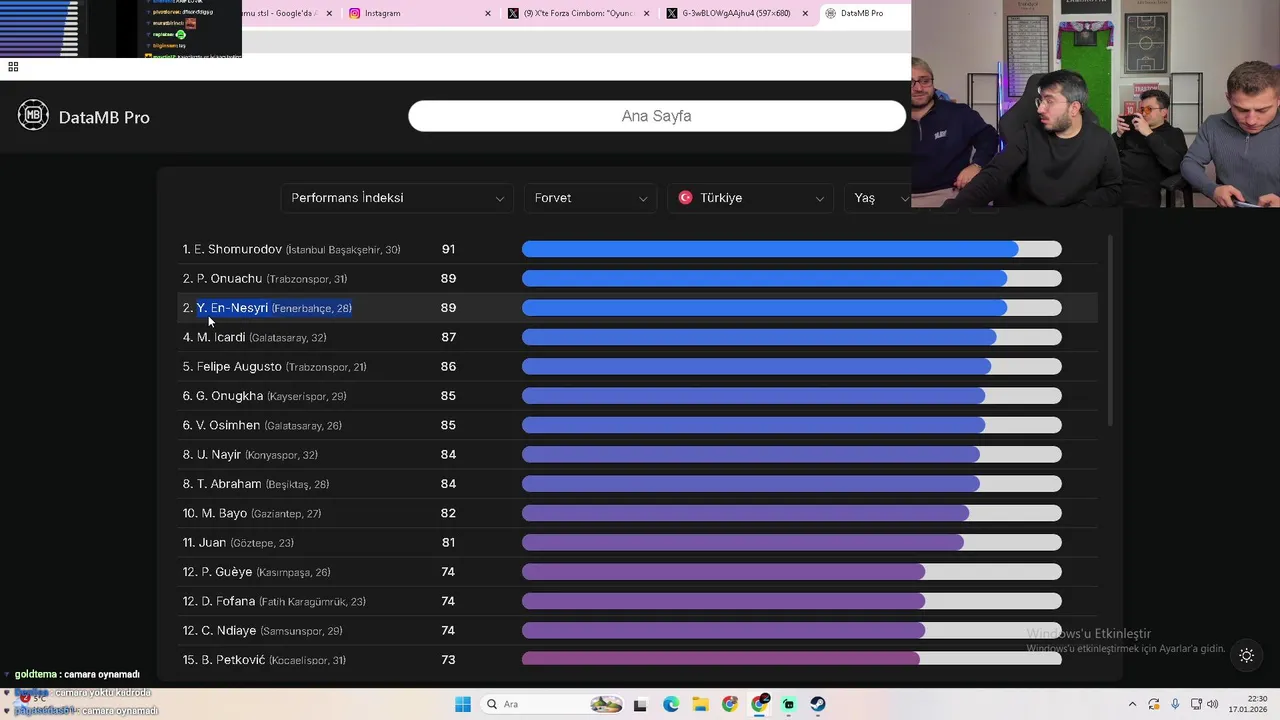Open the Y. En-Nesyri player row
The width and height of the screenshot is (1280, 720).
point(637,308)
